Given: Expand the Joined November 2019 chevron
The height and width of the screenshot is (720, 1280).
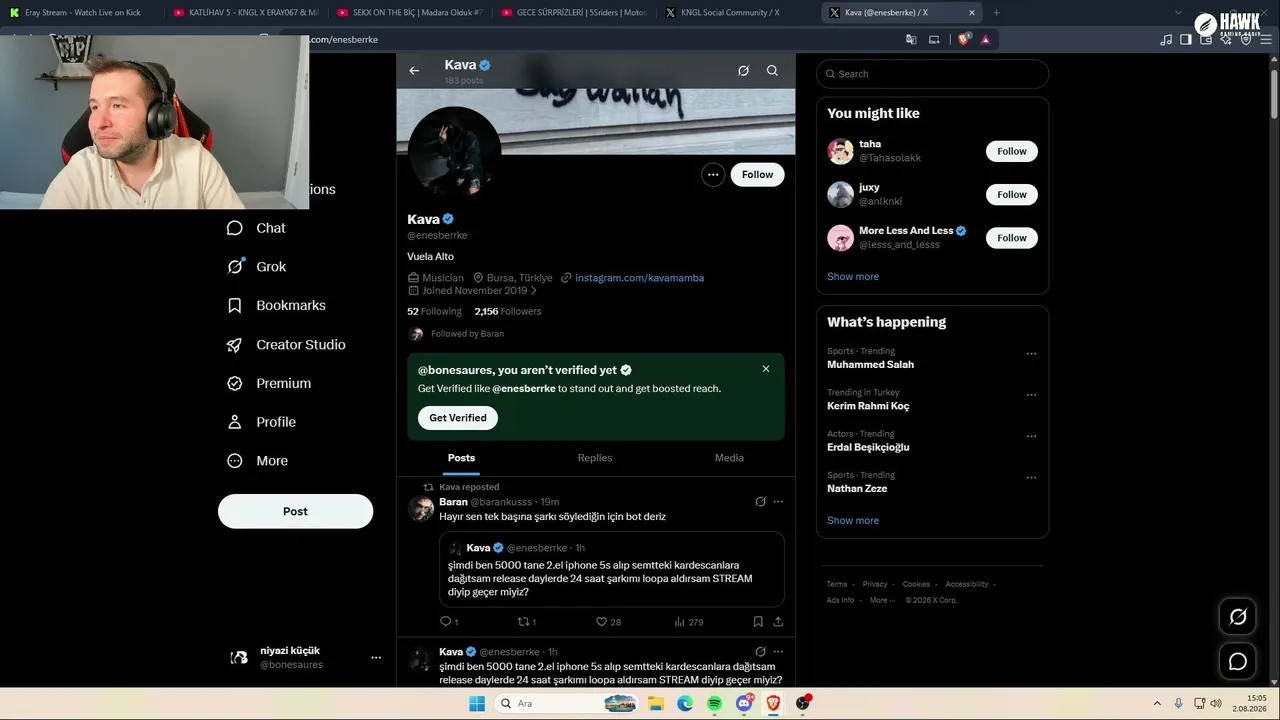Looking at the screenshot, I should [534, 291].
